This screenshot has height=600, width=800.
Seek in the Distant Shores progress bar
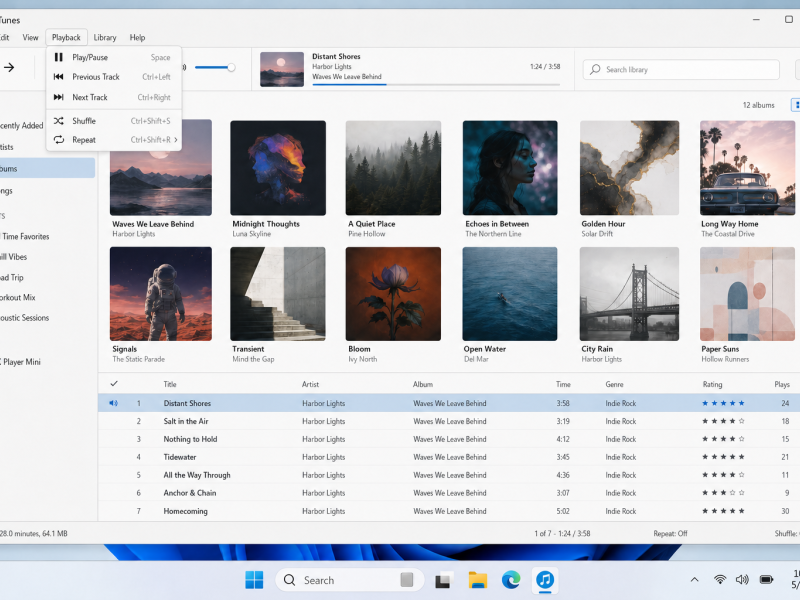pyautogui.click(x=436, y=84)
